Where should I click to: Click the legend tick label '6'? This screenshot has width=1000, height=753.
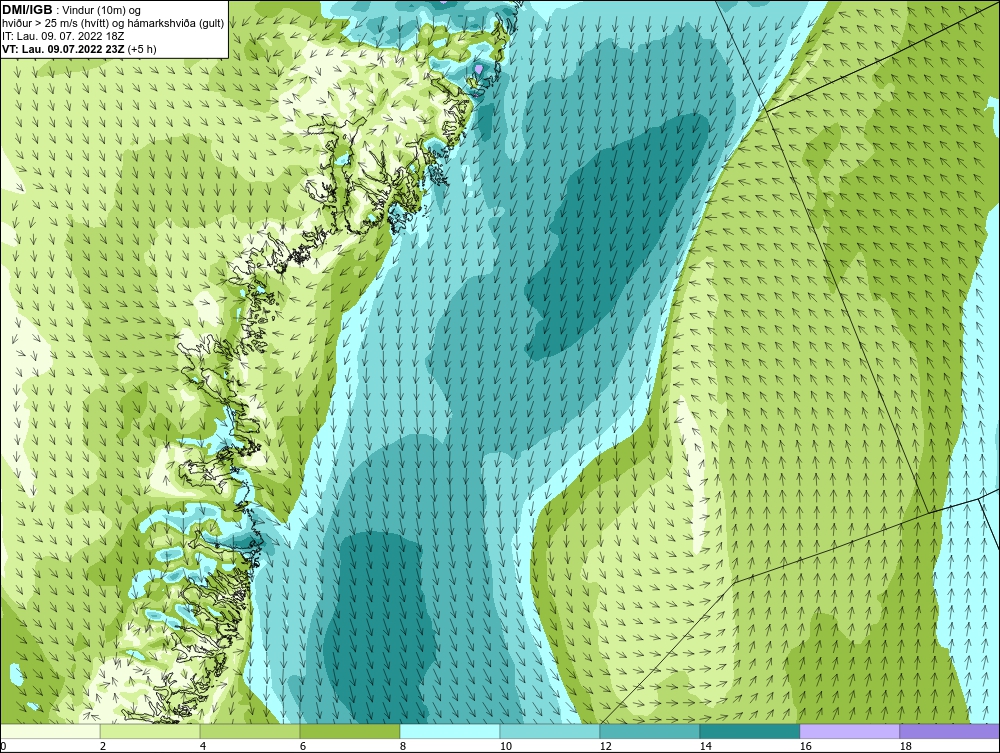pyautogui.click(x=303, y=746)
